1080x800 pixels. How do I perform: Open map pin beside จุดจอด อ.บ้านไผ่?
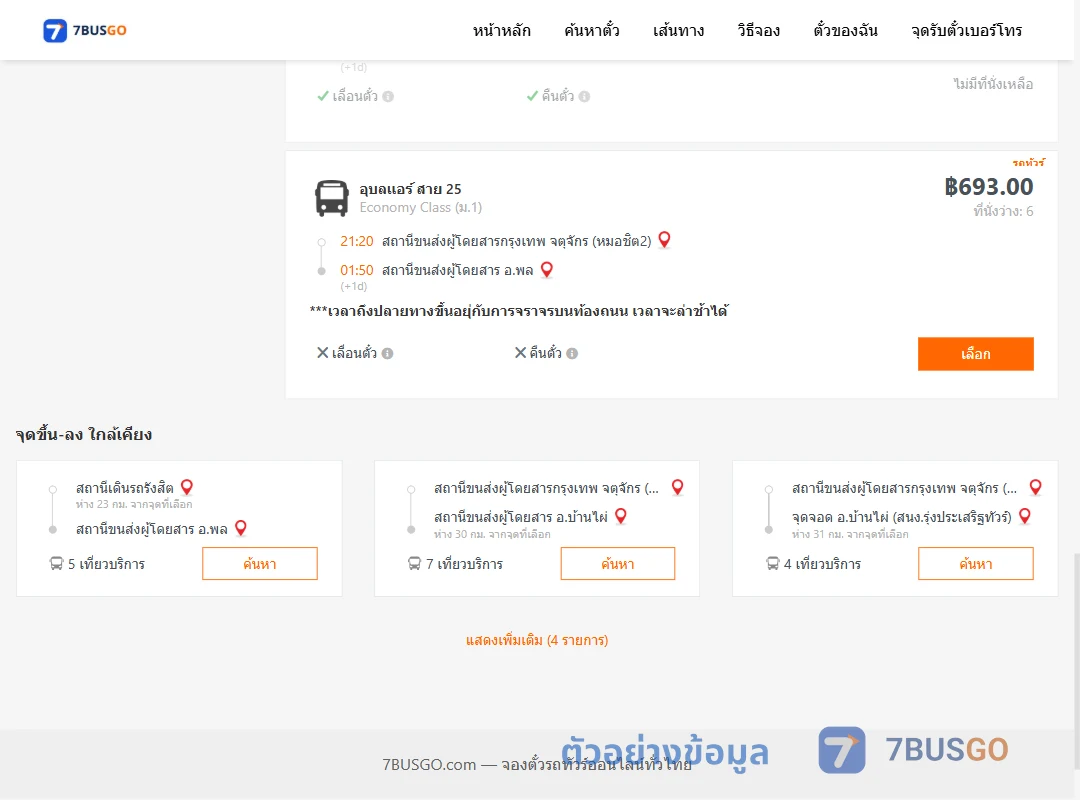1025,516
